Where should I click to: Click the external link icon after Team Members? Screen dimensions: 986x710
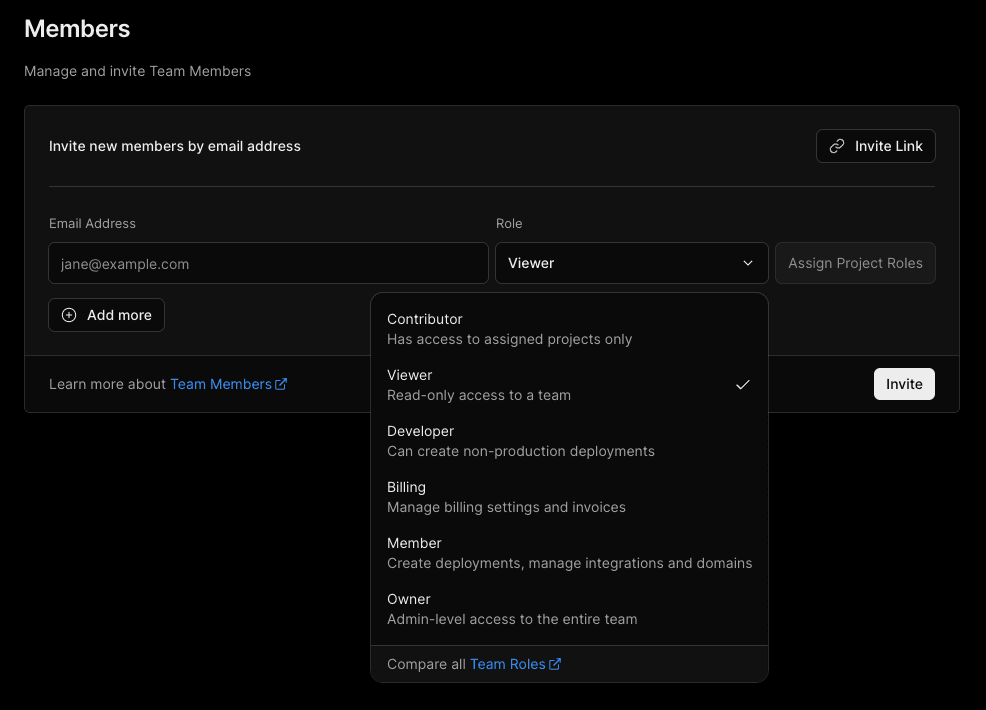pos(281,384)
